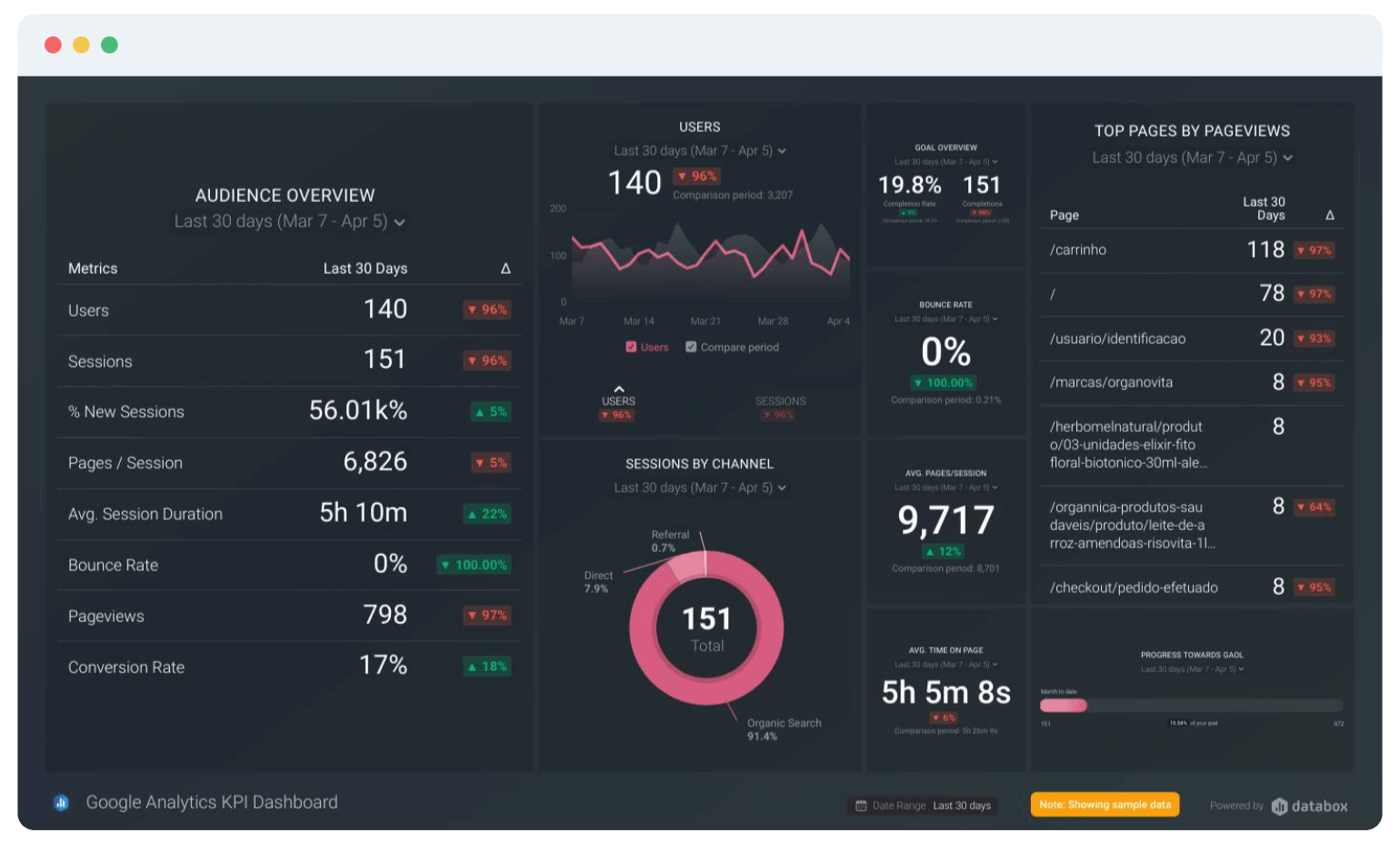
Task: Click the calendar icon in the Date Range control
Action: 859,805
